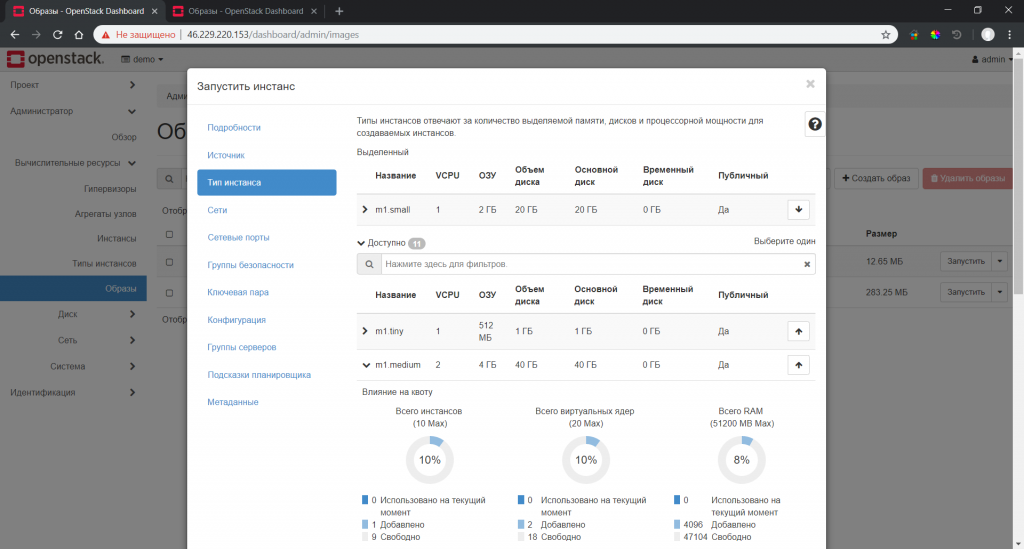
Task: Click Создать образ button
Action: (876, 178)
